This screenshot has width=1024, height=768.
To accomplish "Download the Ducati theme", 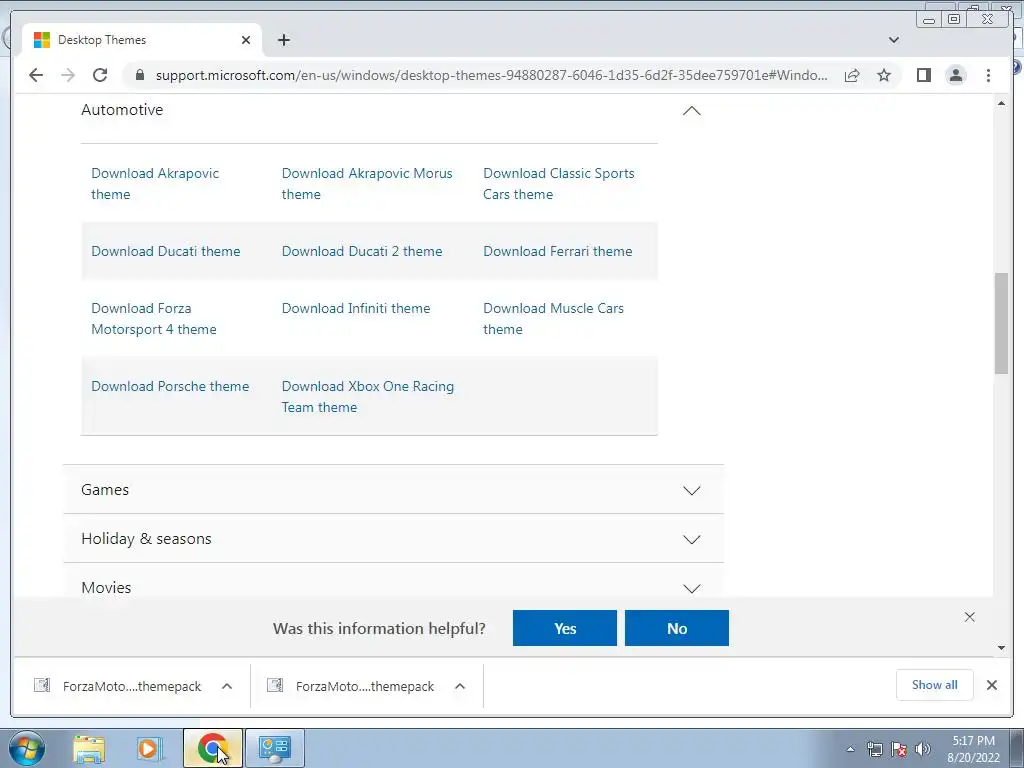I will (x=166, y=251).
